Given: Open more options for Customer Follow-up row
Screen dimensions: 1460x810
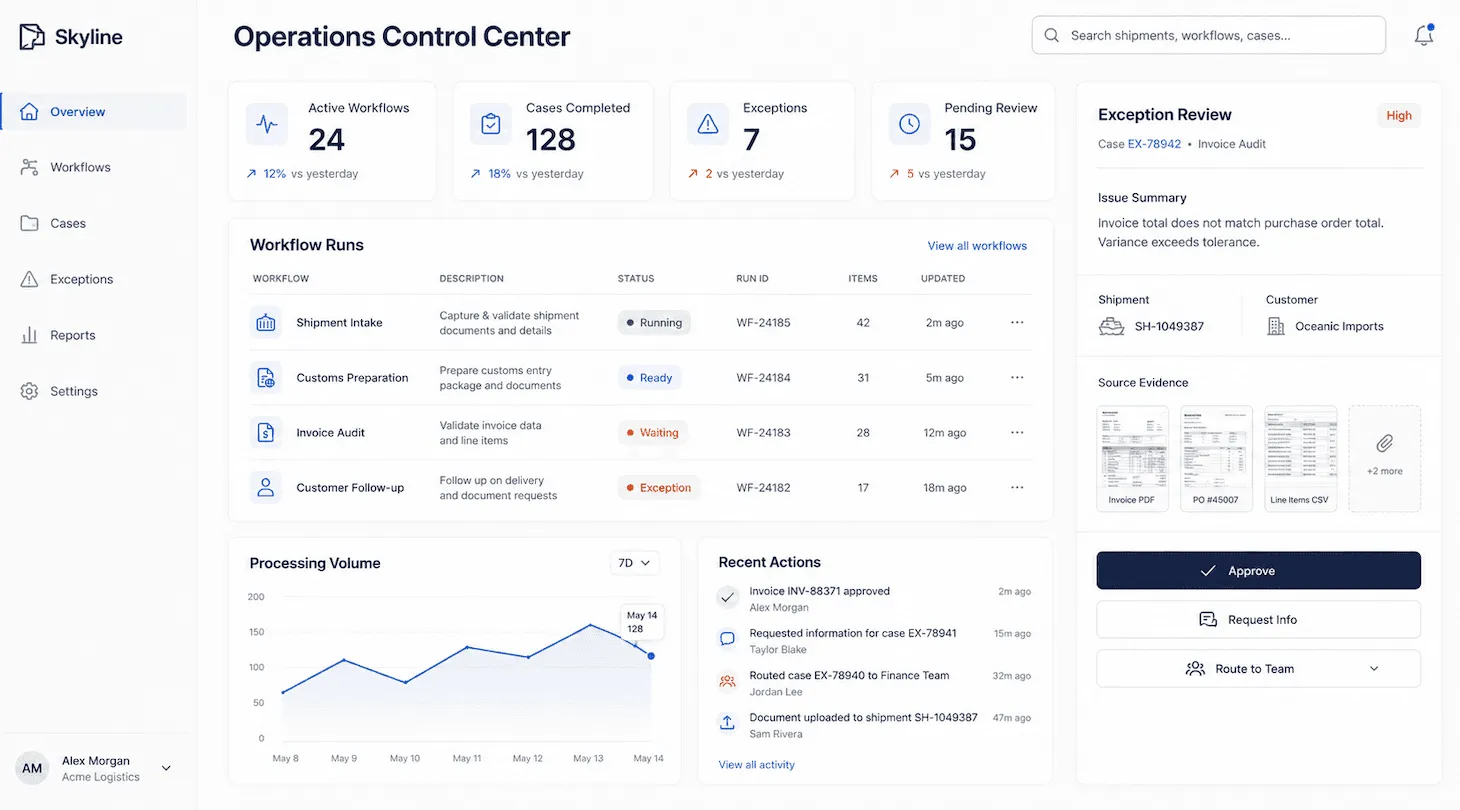Looking at the screenshot, I should point(1017,488).
